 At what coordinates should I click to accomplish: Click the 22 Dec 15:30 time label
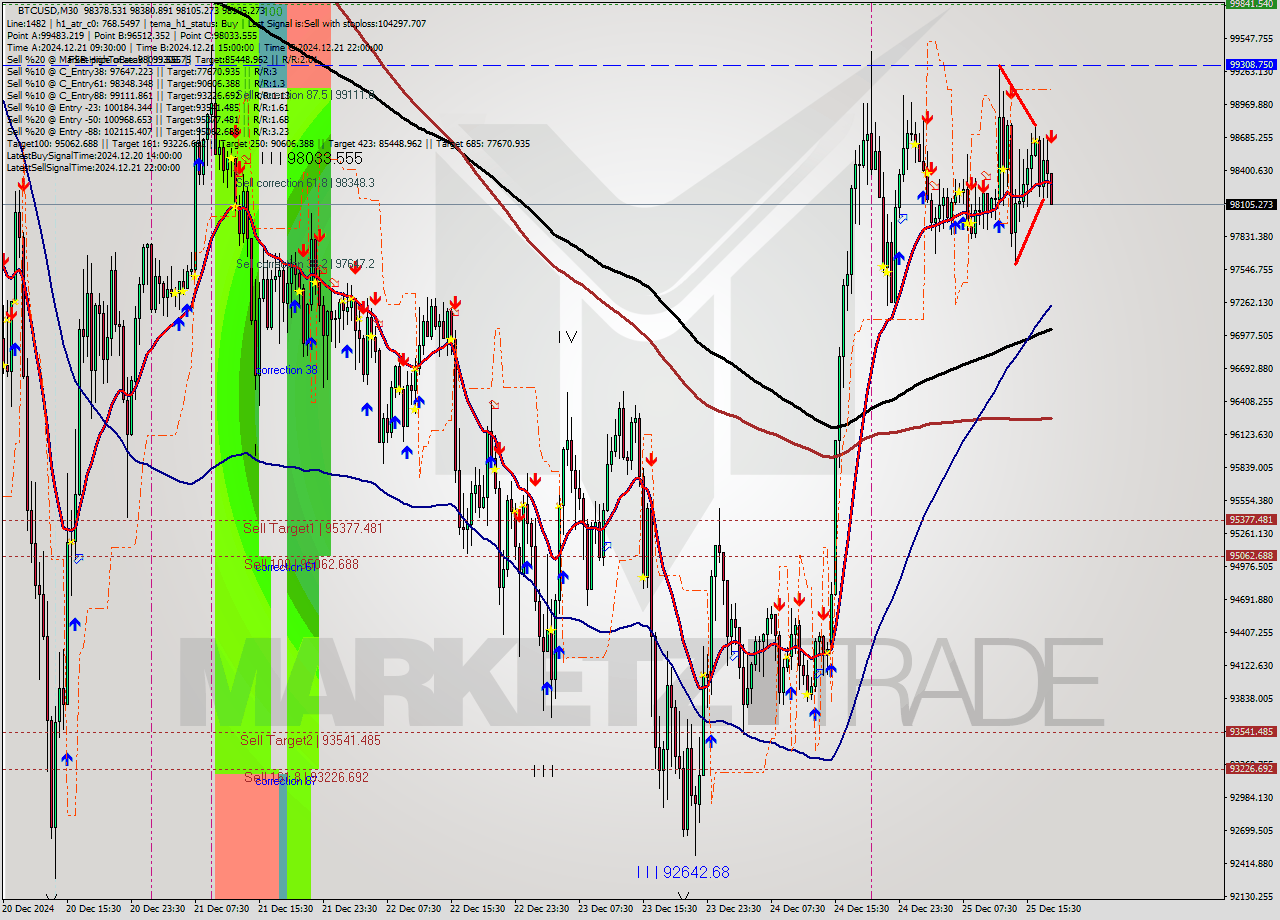pyautogui.click(x=477, y=909)
